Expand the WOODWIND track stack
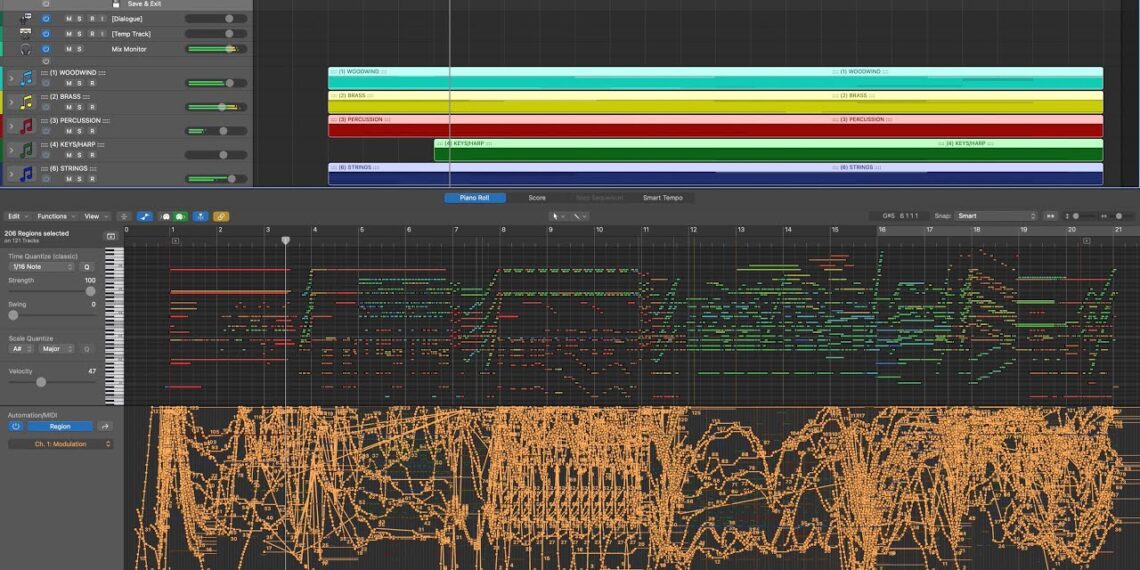The height and width of the screenshot is (570, 1140). 11,78
